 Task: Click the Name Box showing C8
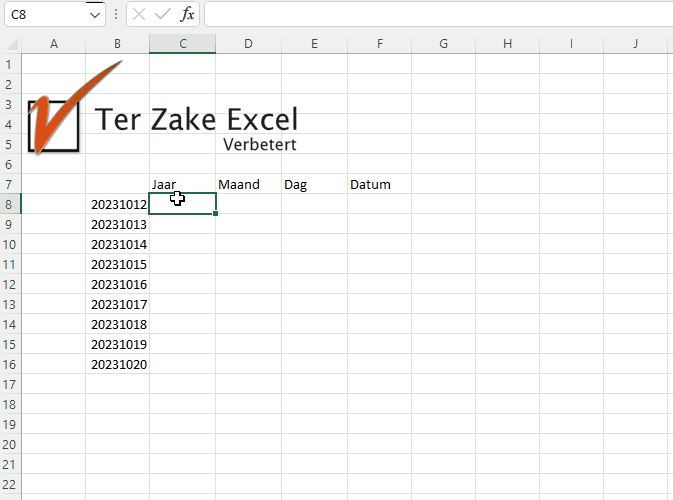click(x=47, y=15)
